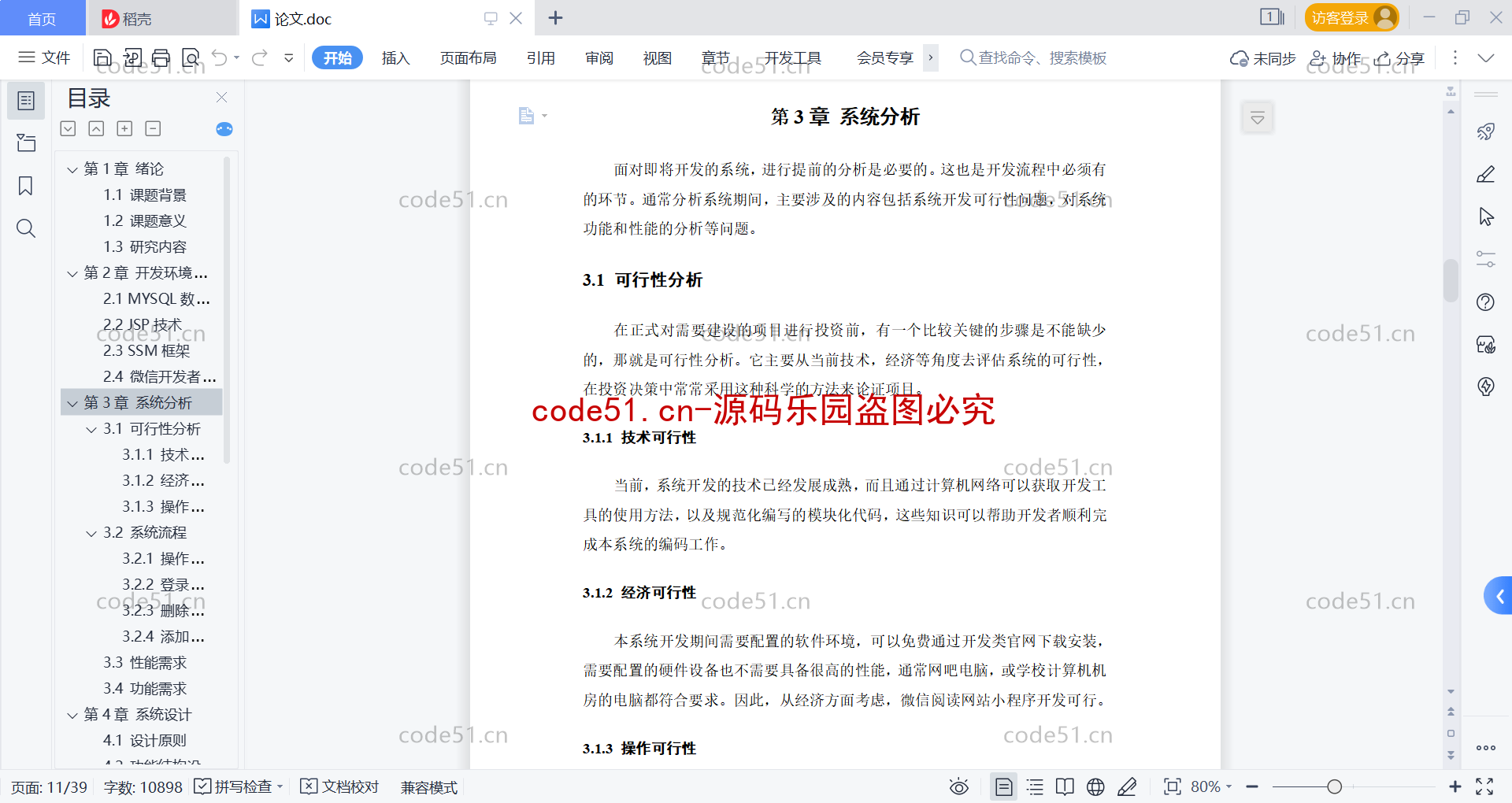Switch to reading mode book icon
The width and height of the screenshot is (1512, 803).
tap(1065, 786)
